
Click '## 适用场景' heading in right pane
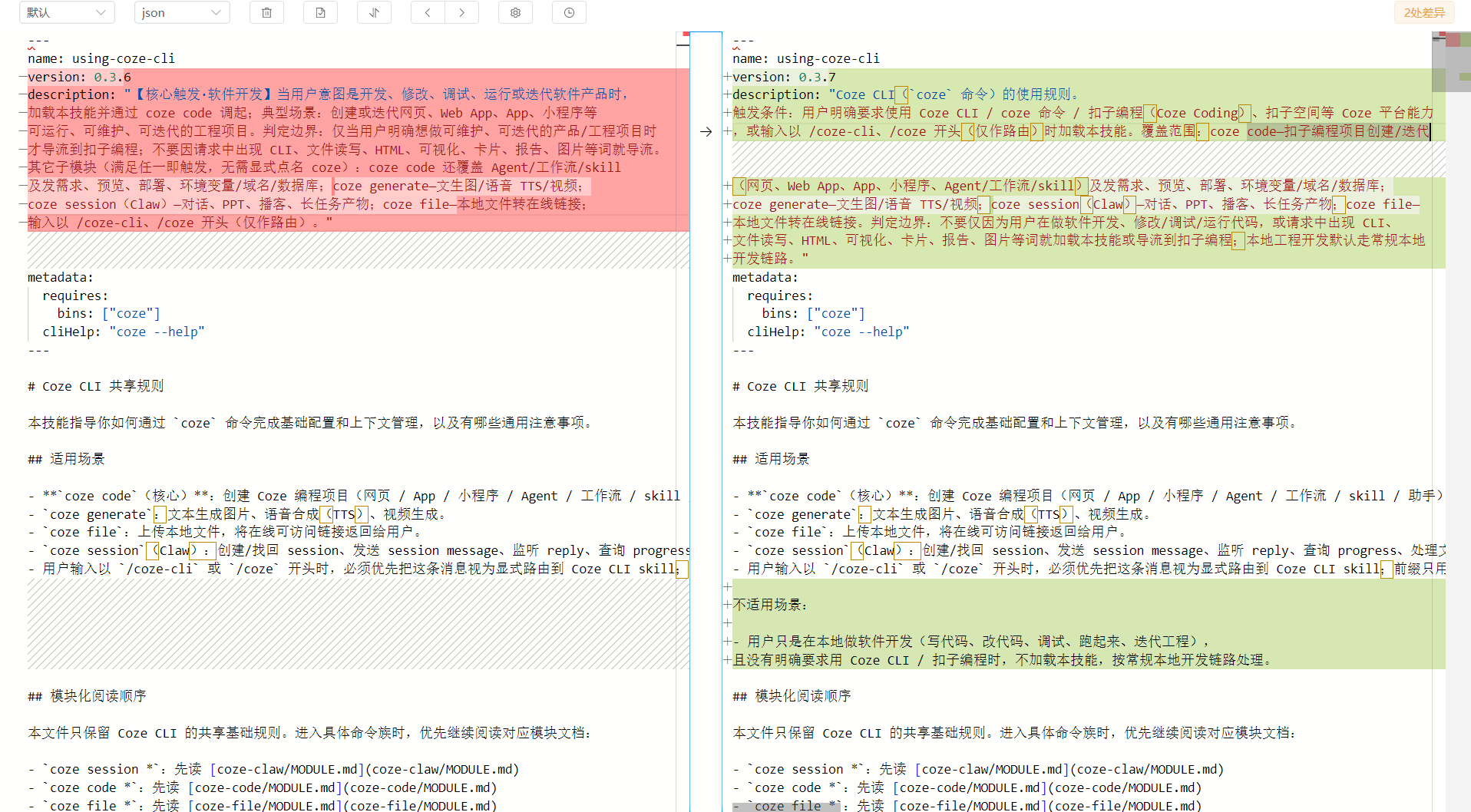click(x=771, y=459)
